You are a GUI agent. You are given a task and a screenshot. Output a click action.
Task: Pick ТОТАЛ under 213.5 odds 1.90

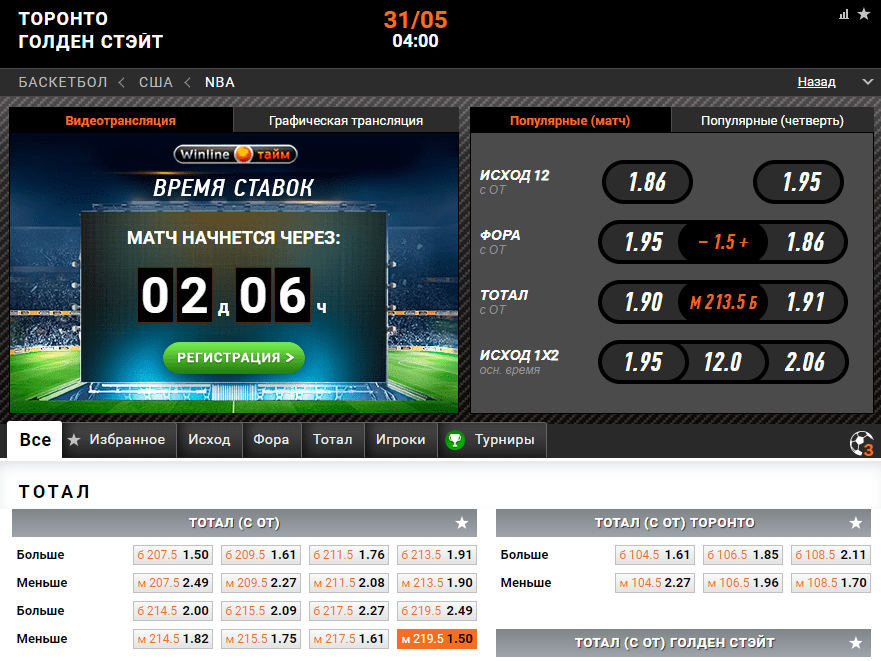(644, 302)
